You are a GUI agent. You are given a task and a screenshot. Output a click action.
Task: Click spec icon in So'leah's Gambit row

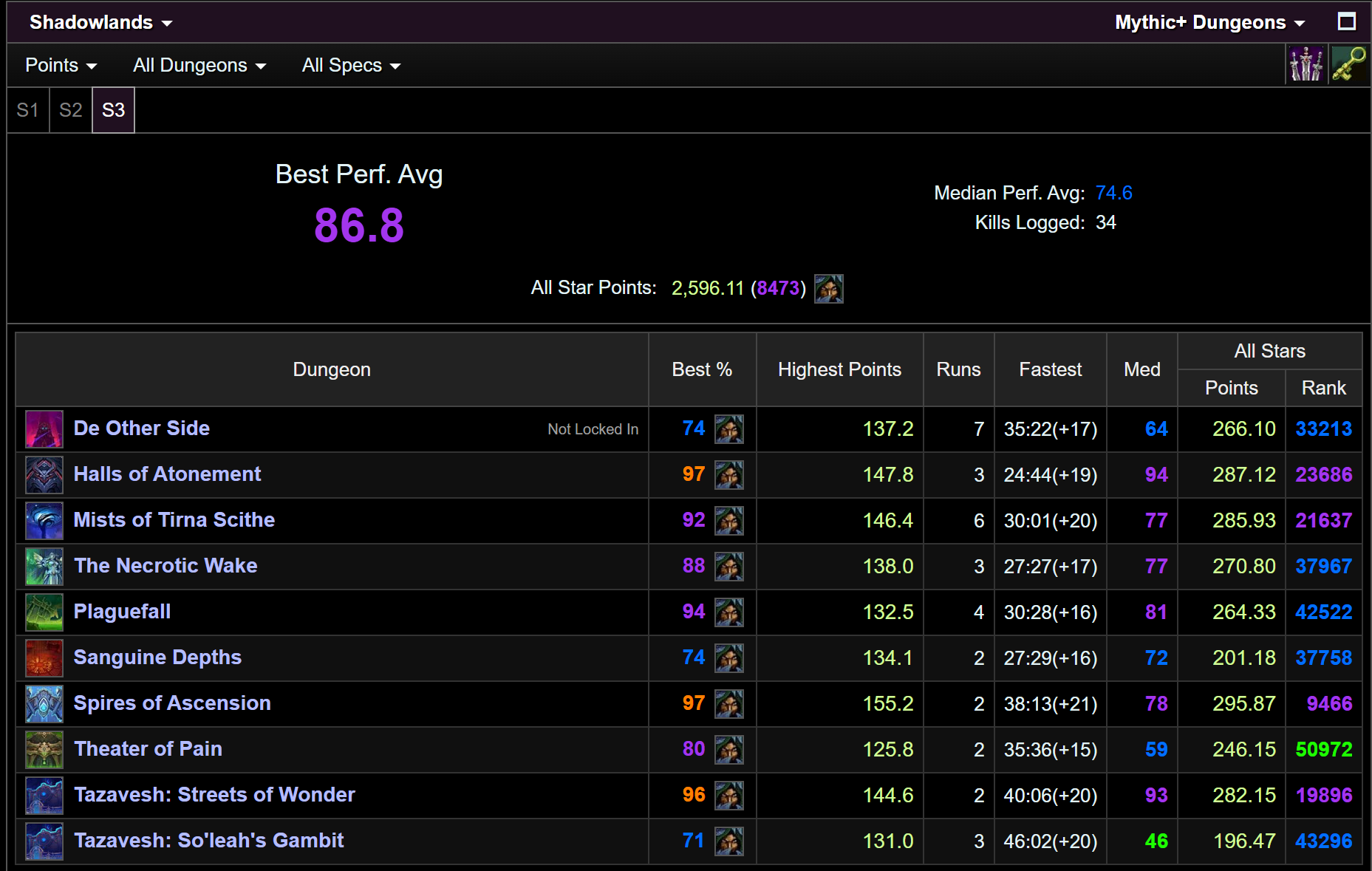[x=729, y=841]
